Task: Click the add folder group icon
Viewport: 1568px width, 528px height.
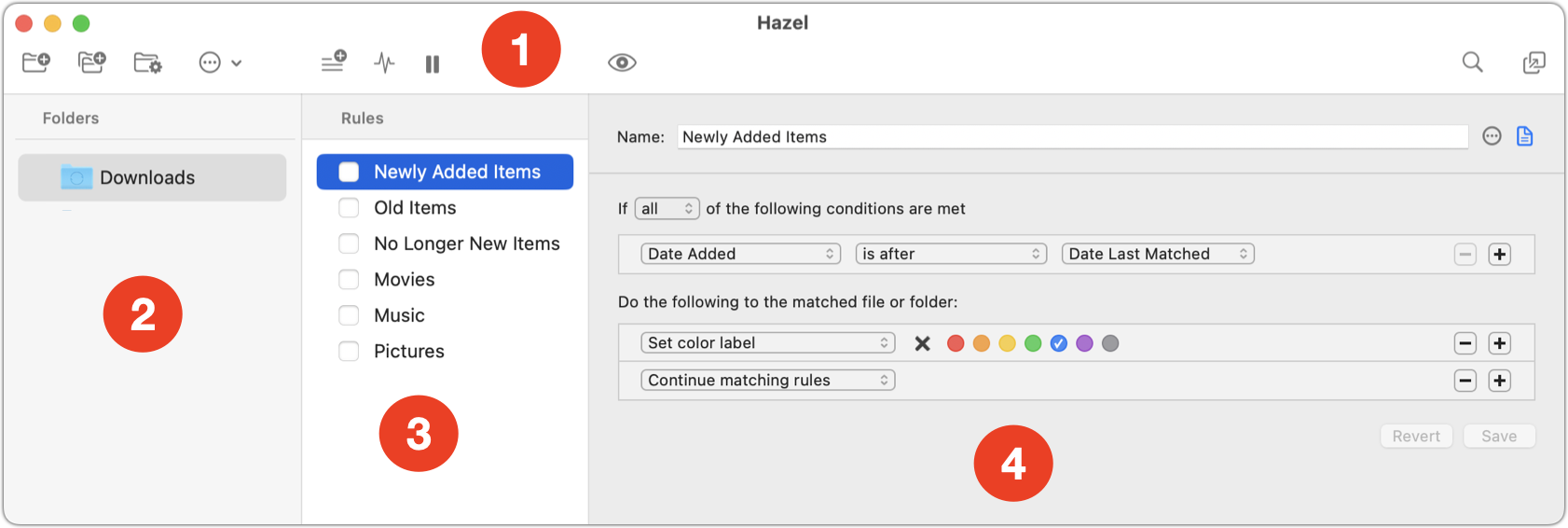Action: click(x=91, y=63)
